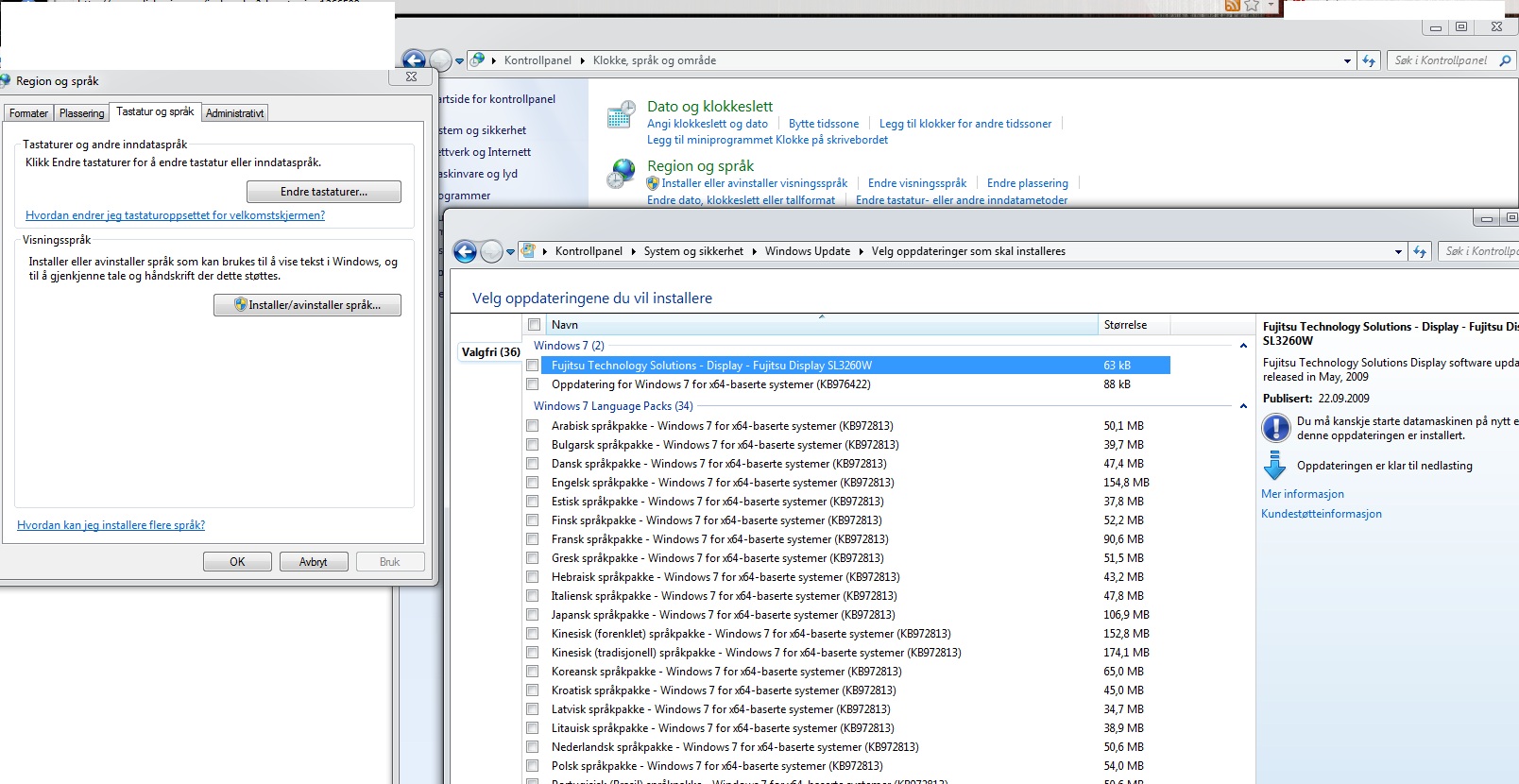Click the Endre tastaturer... button
The width and height of the screenshot is (1519, 784).
pos(324,192)
